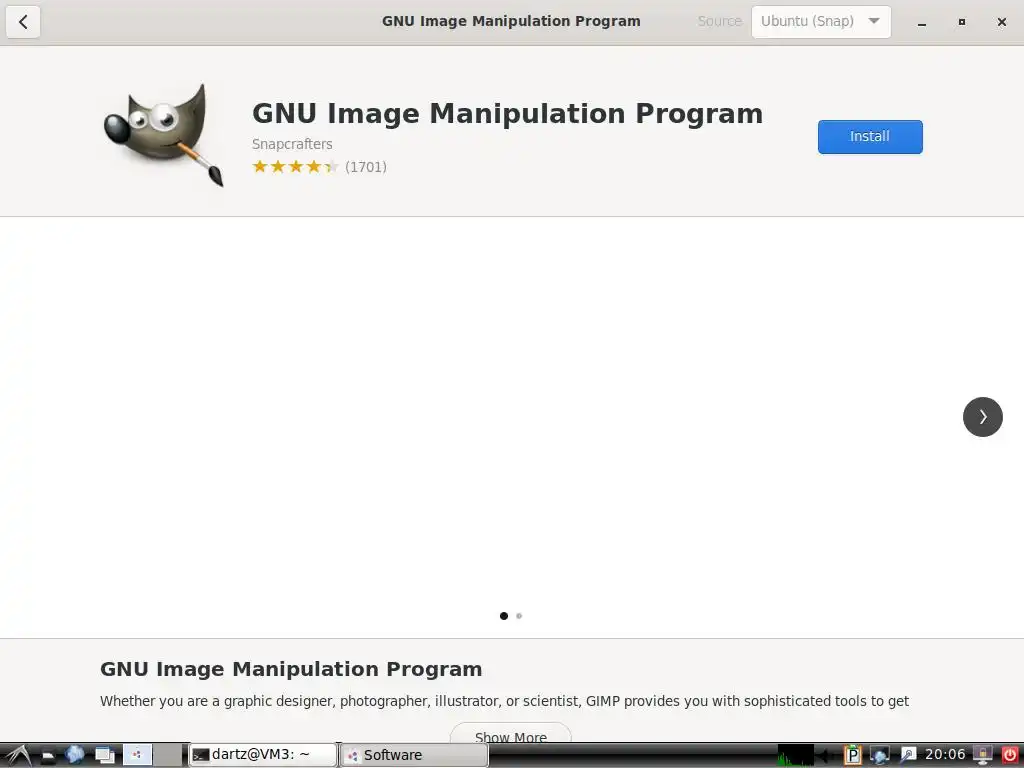Click the large GNU Image Manipulation Program heading

tap(507, 113)
